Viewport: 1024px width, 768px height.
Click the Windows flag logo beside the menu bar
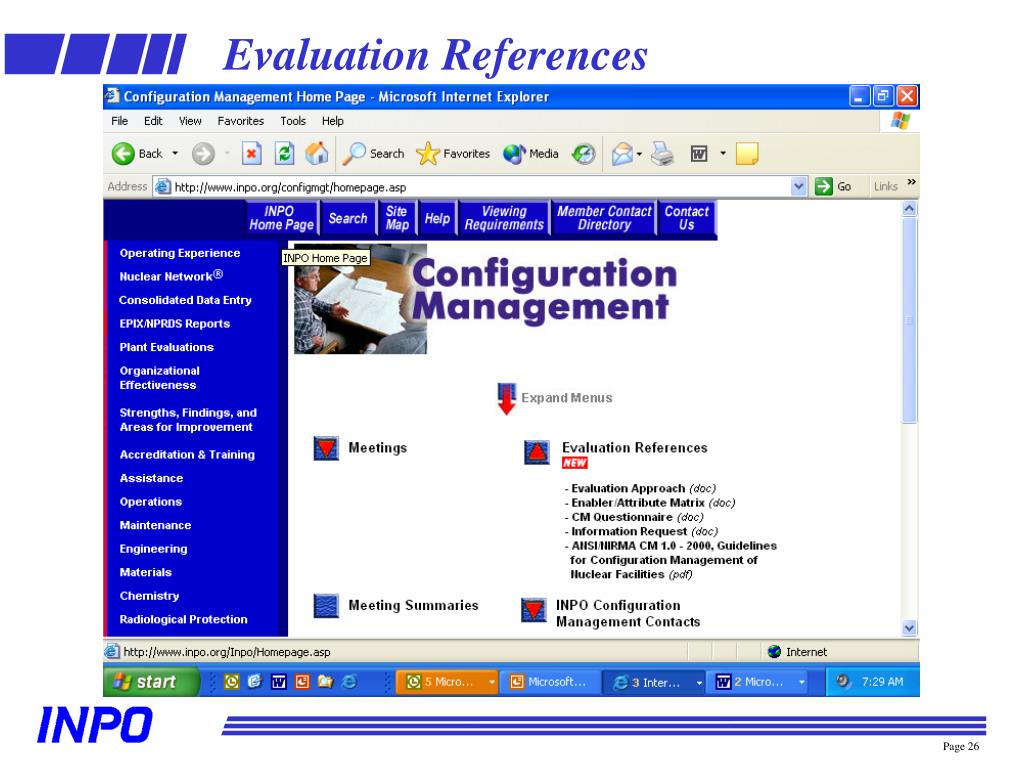click(x=900, y=121)
